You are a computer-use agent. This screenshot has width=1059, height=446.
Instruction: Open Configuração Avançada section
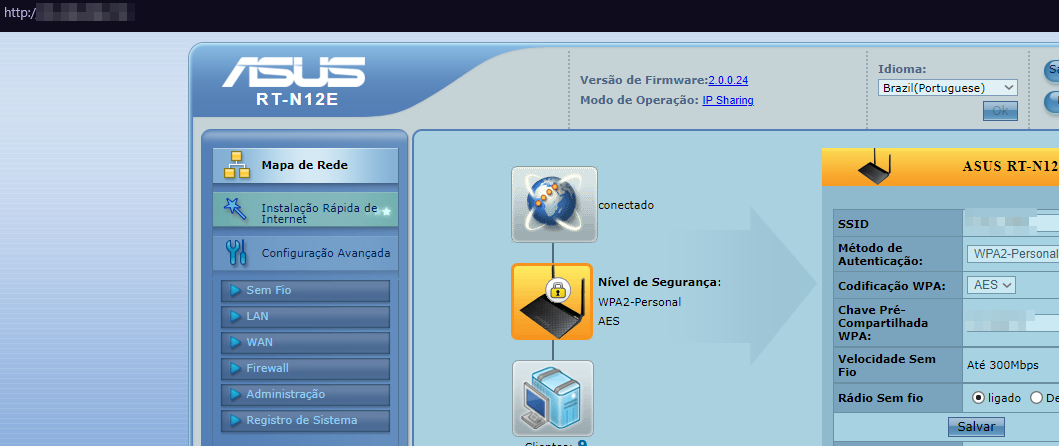click(305, 253)
